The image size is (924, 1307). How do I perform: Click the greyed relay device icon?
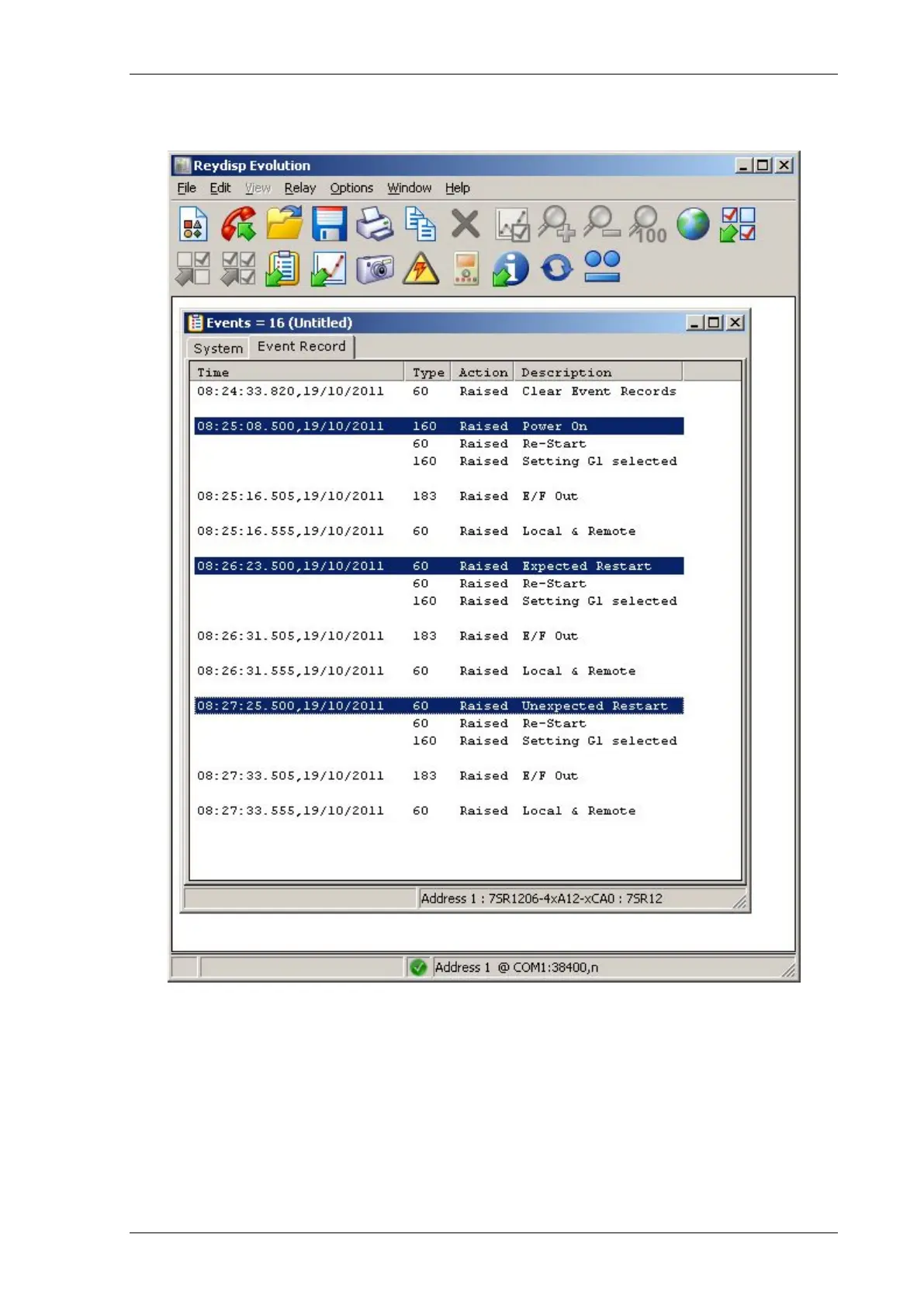(465, 269)
